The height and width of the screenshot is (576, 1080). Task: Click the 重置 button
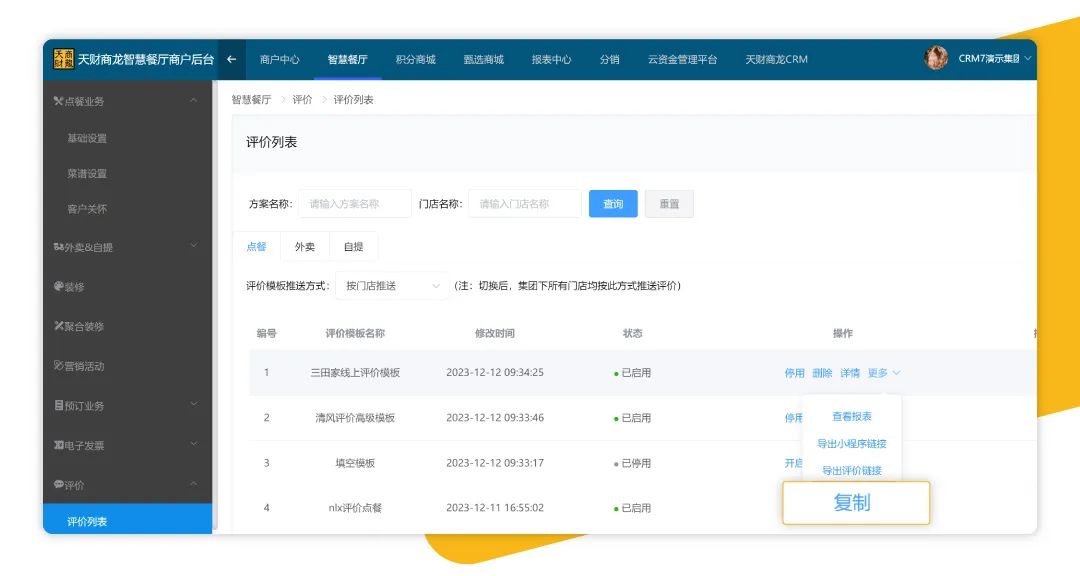(669, 204)
